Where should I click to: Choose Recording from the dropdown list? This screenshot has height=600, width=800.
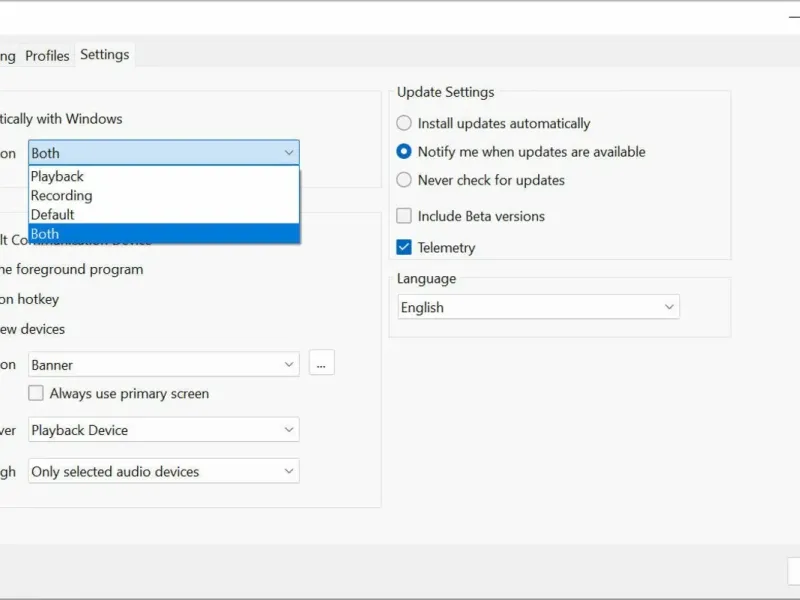[x=62, y=196]
